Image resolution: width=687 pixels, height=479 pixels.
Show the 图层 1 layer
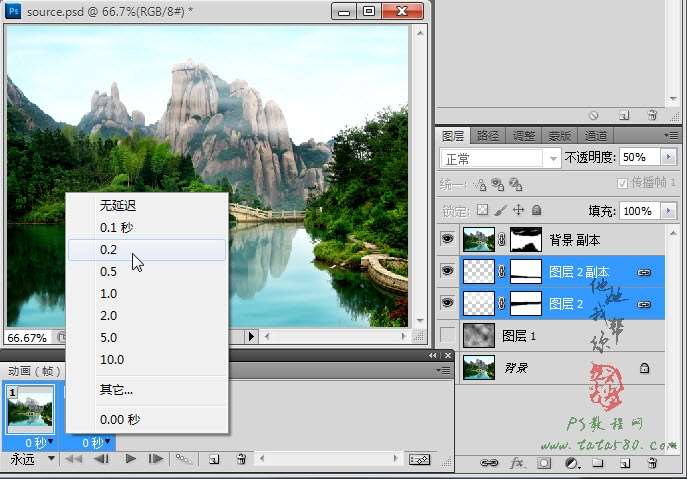click(446, 336)
